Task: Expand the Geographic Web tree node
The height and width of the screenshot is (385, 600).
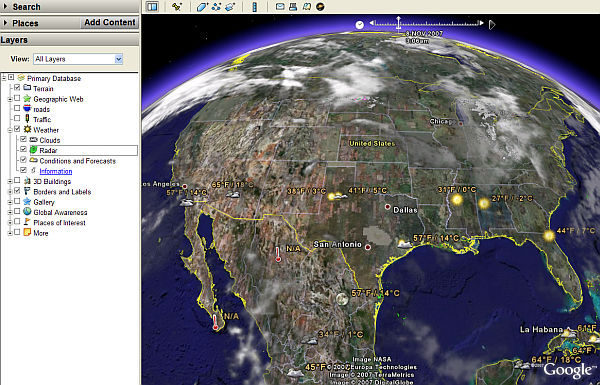Action: coord(10,99)
